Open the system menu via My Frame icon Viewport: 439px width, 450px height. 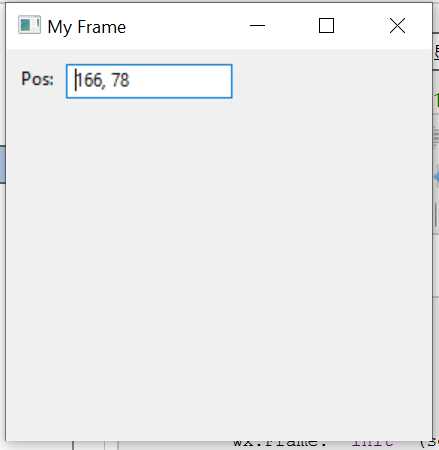[29, 25]
